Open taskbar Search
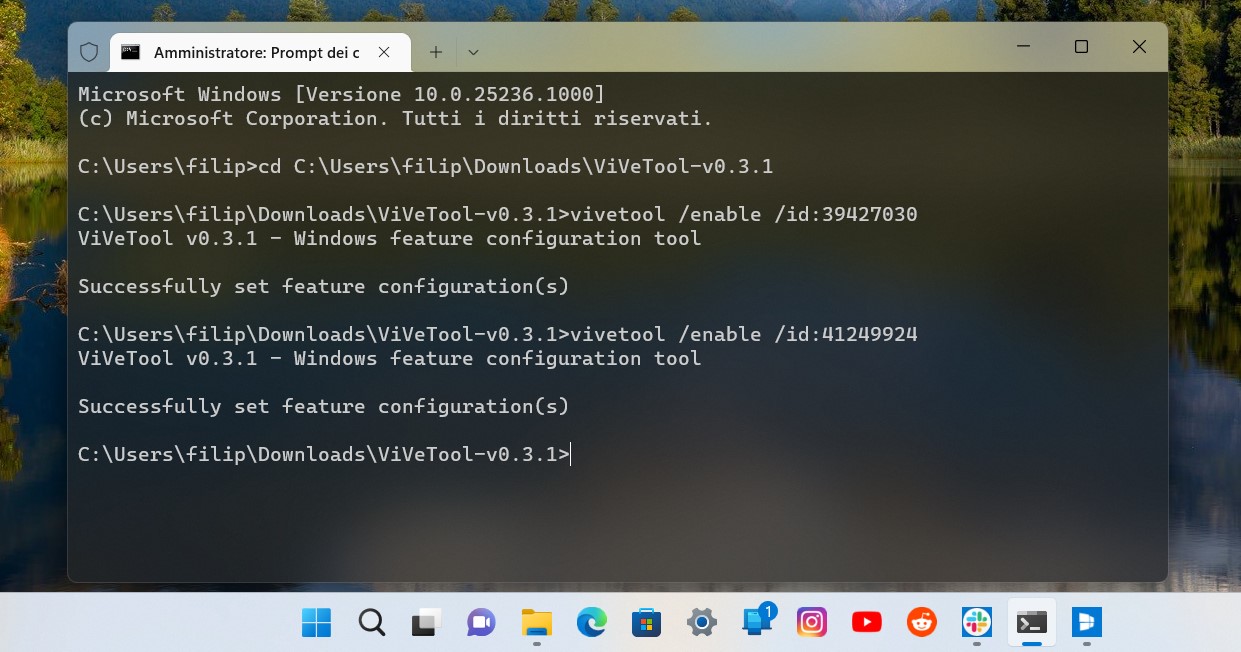 point(372,622)
